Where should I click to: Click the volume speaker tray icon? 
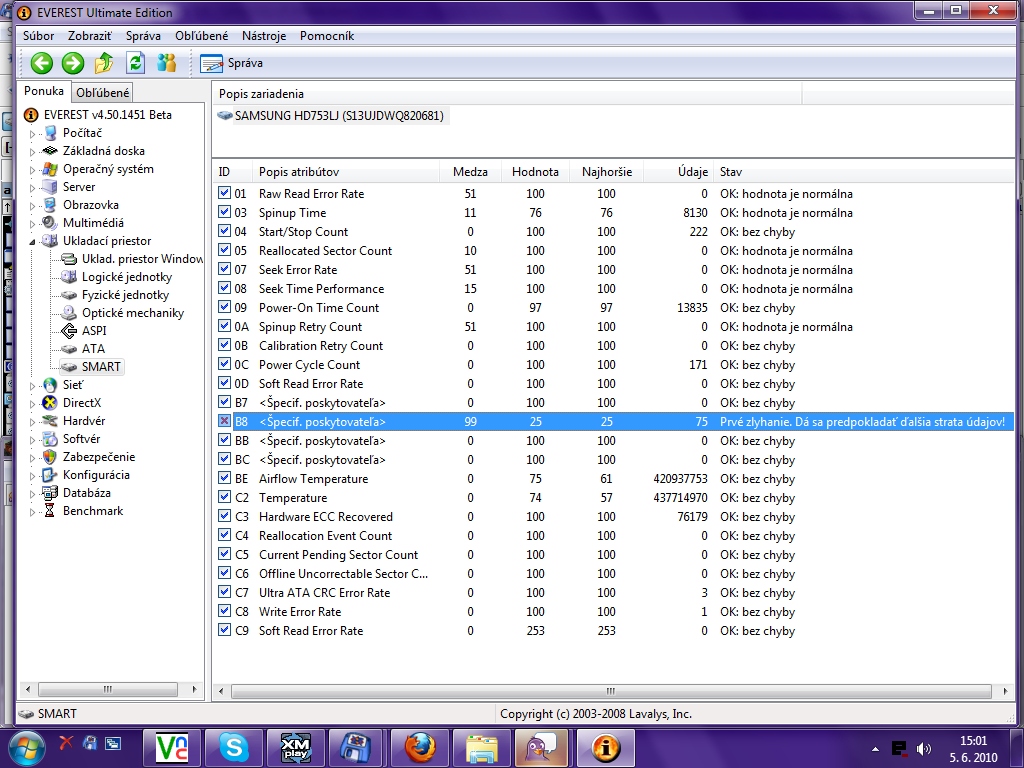pyautogui.click(x=923, y=749)
